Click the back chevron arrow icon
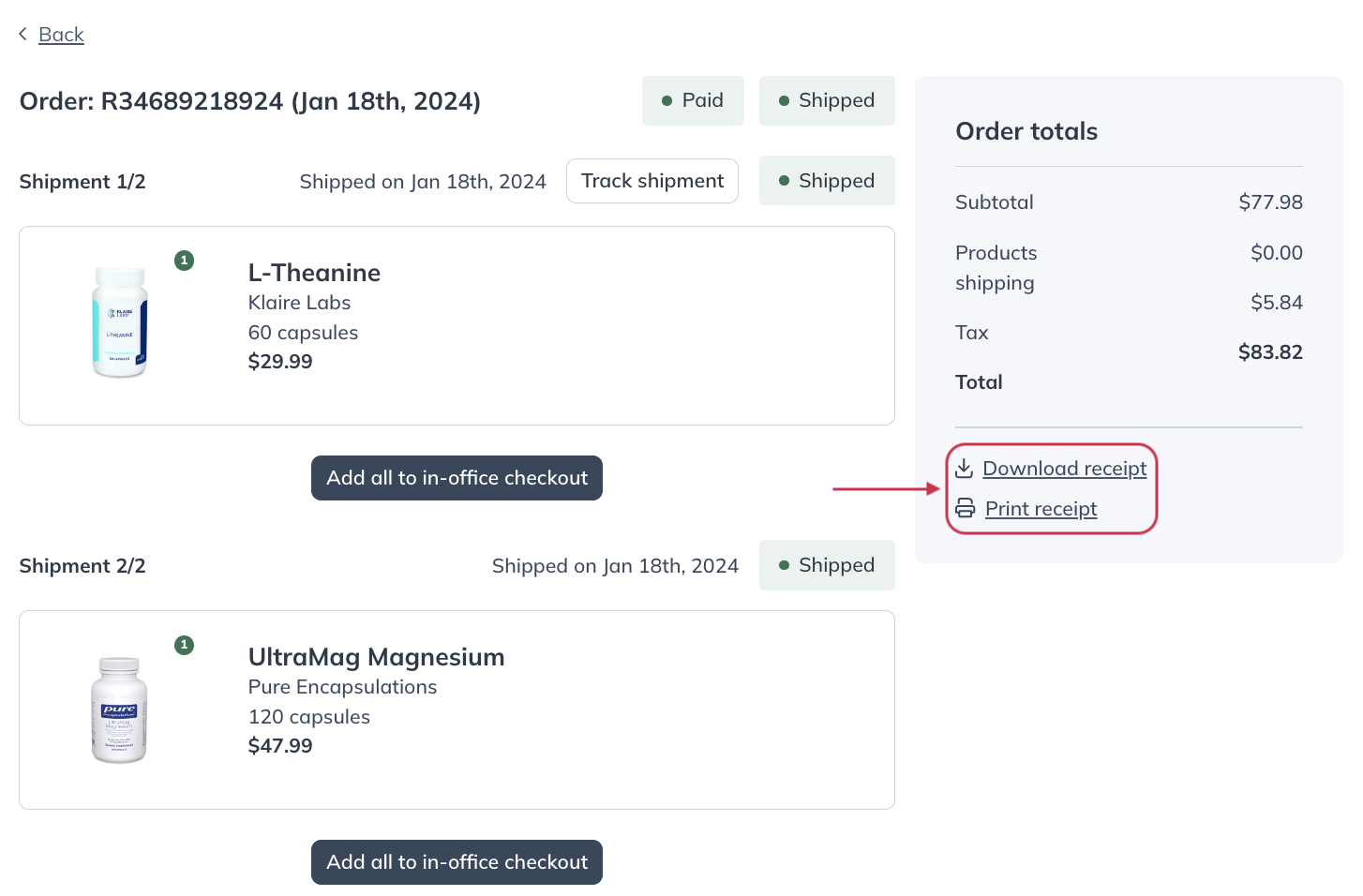This screenshot has width=1363, height=896. click(22, 34)
